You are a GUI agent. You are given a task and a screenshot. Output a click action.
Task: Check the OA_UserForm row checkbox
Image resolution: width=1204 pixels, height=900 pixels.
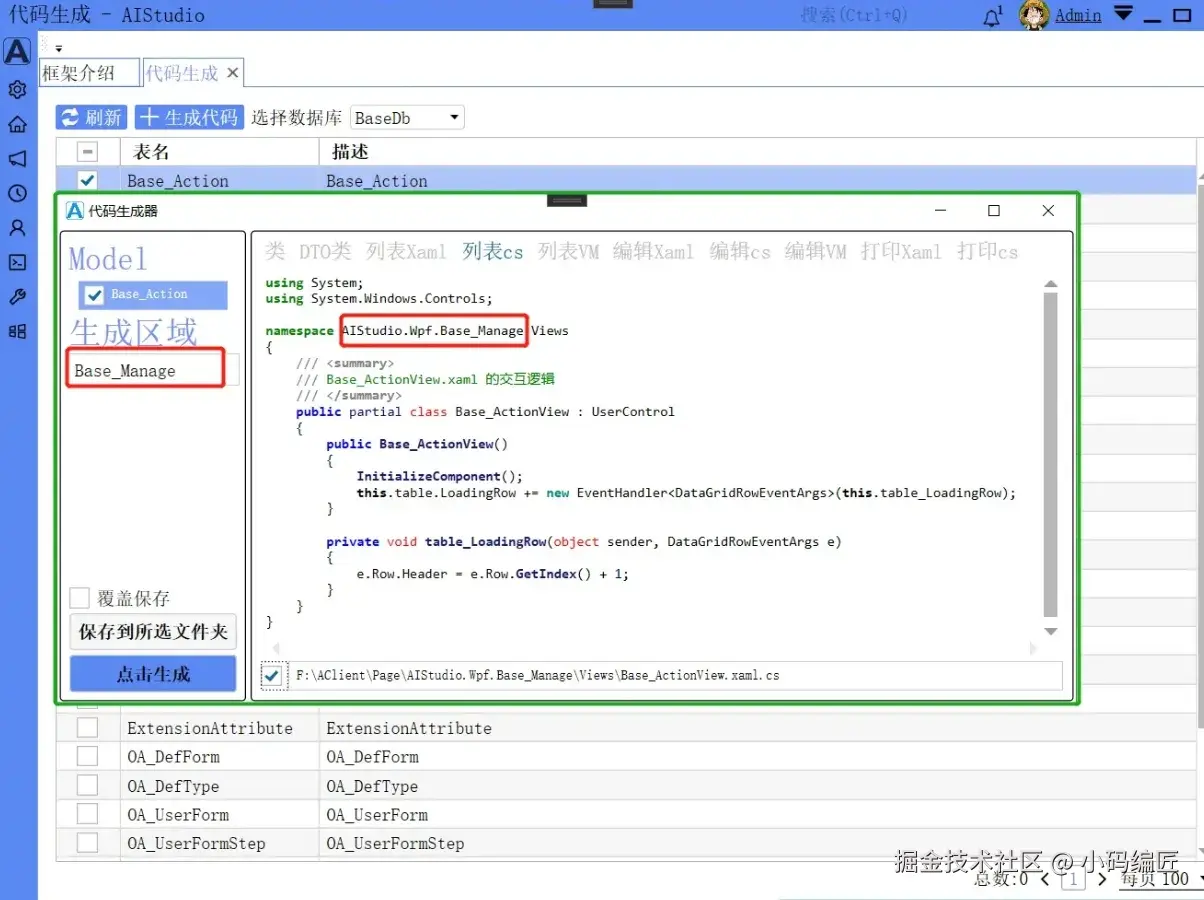[87, 815]
